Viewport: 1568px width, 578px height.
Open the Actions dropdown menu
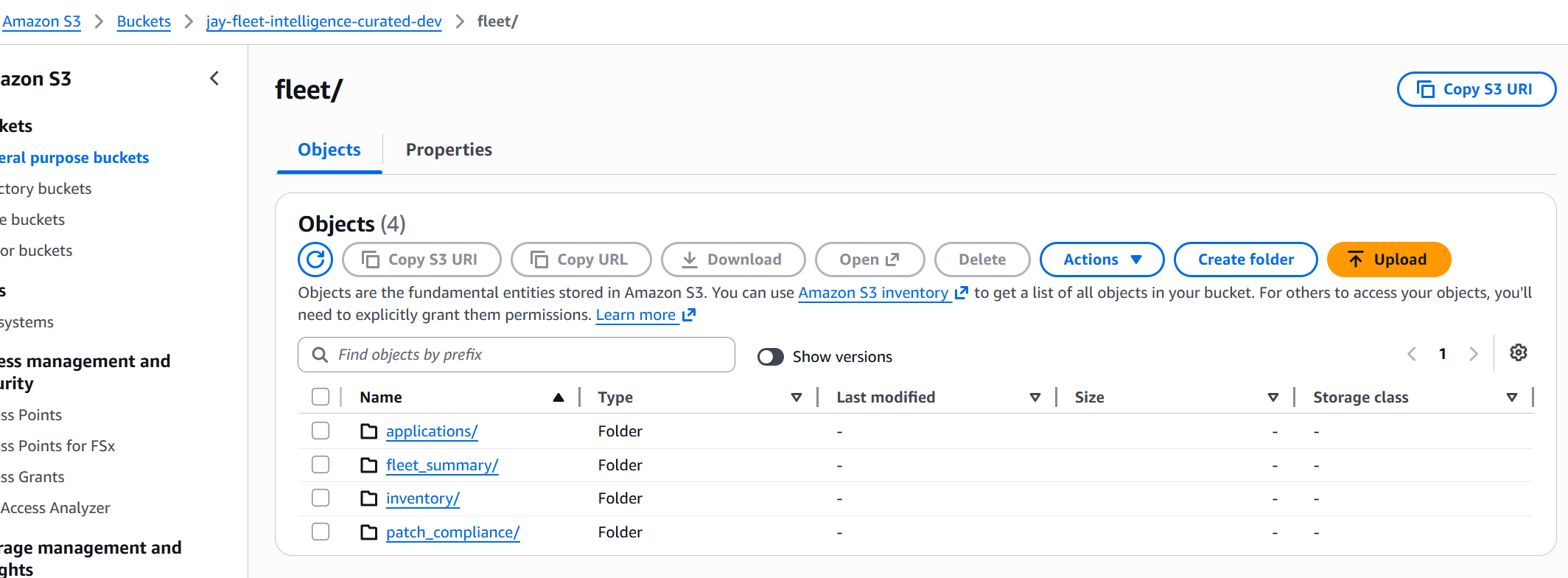pos(1102,260)
